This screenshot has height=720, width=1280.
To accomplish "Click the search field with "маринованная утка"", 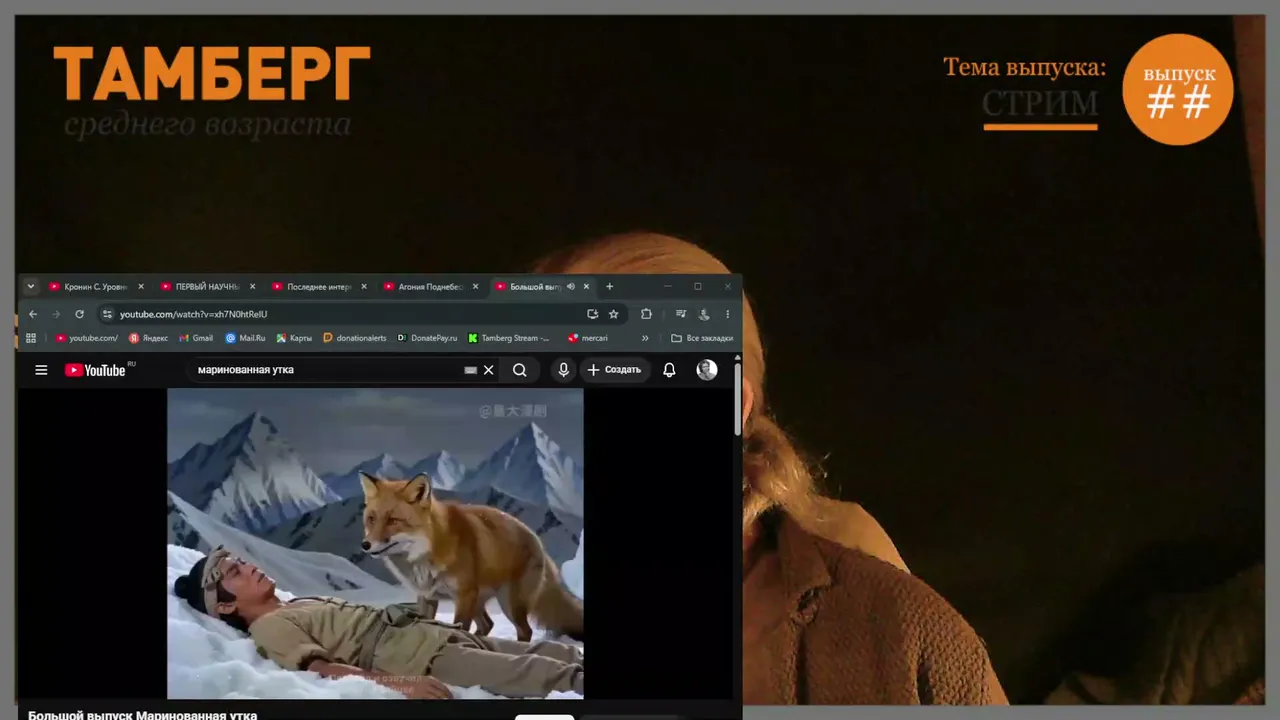I will (328, 370).
